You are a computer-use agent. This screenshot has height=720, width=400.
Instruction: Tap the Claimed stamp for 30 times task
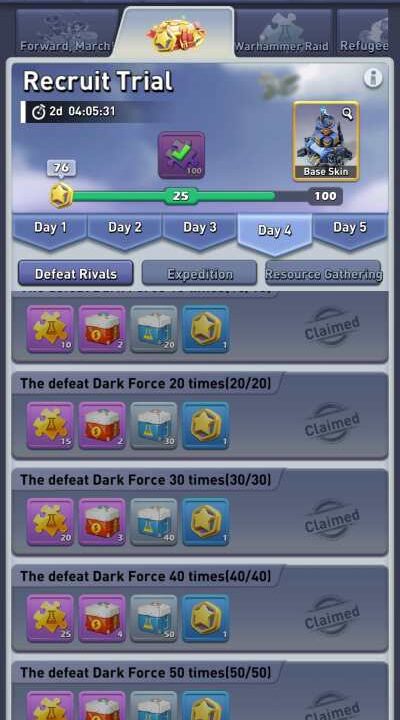pos(332,522)
